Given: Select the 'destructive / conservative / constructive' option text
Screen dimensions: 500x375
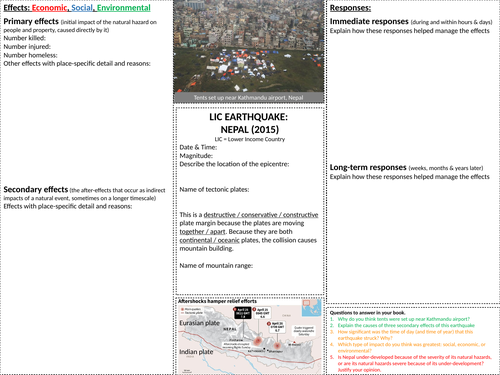Looking at the screenshot, I should (x=261, y=215).
